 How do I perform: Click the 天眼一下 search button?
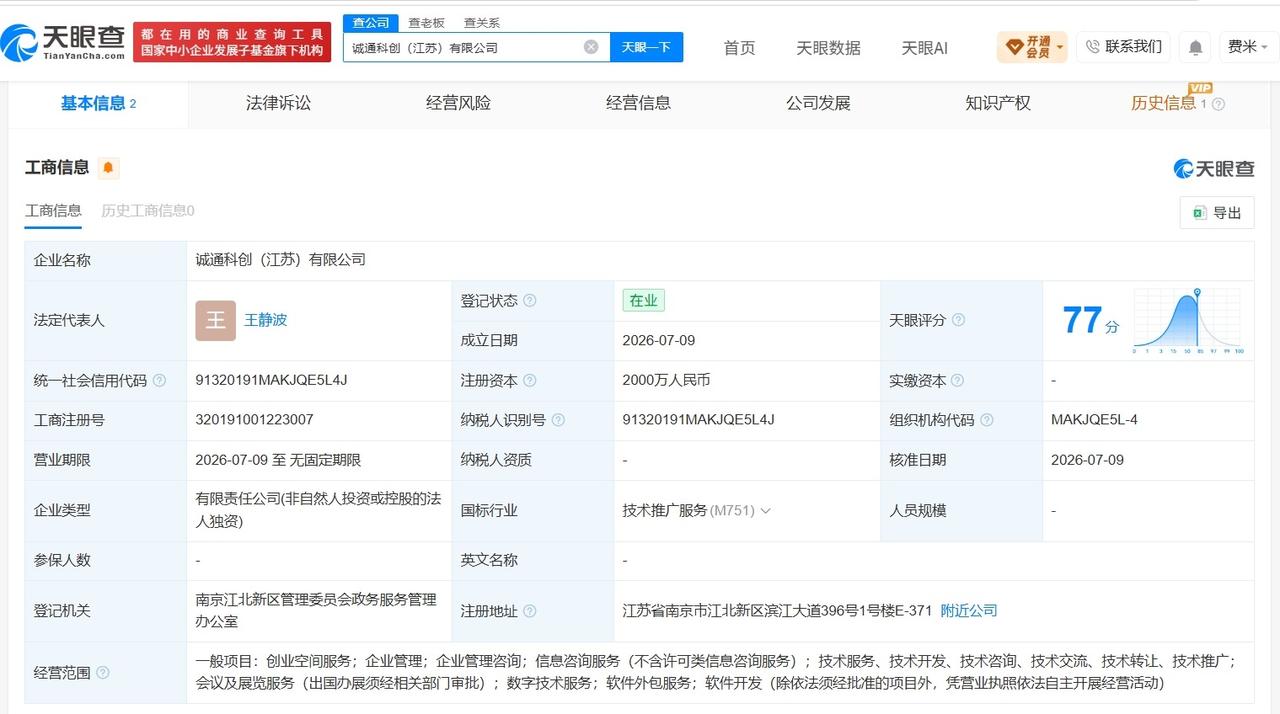click(646, 47)
